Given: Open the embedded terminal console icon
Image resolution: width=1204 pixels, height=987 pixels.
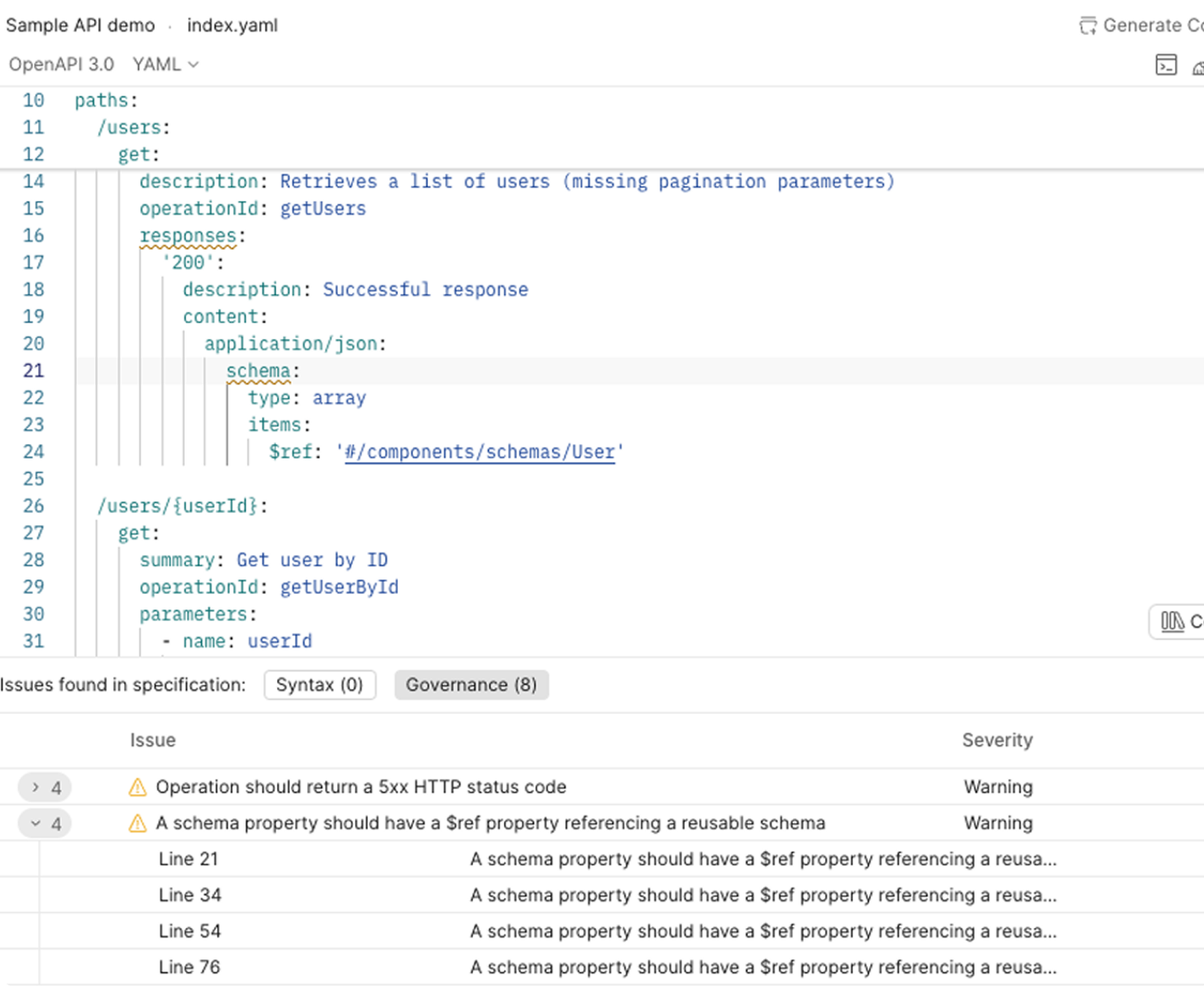Looking at the screenshot, I should (x=1167, y=66).
